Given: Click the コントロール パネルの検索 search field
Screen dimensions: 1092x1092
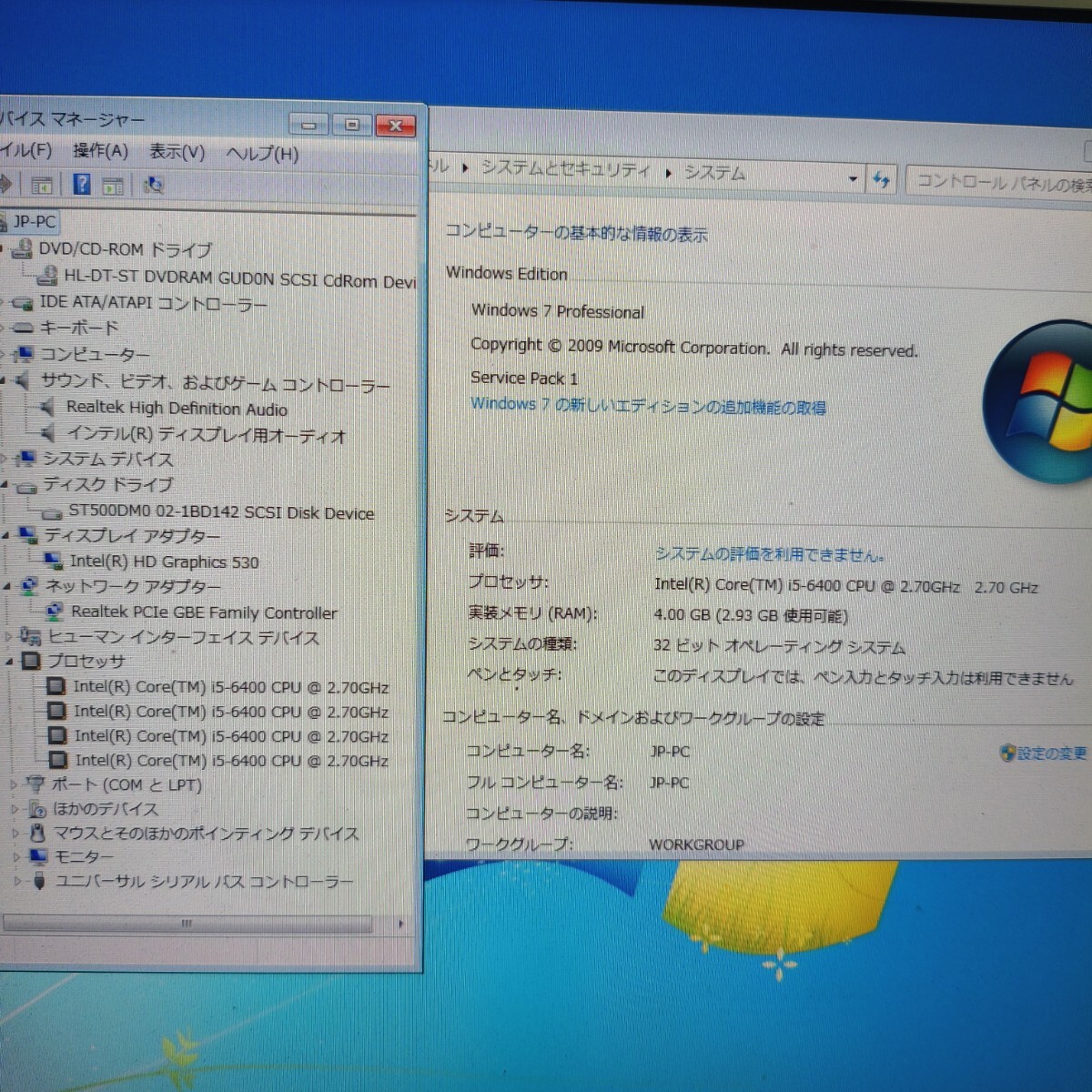Looking at the screenshot, I should tap(999, 181).
